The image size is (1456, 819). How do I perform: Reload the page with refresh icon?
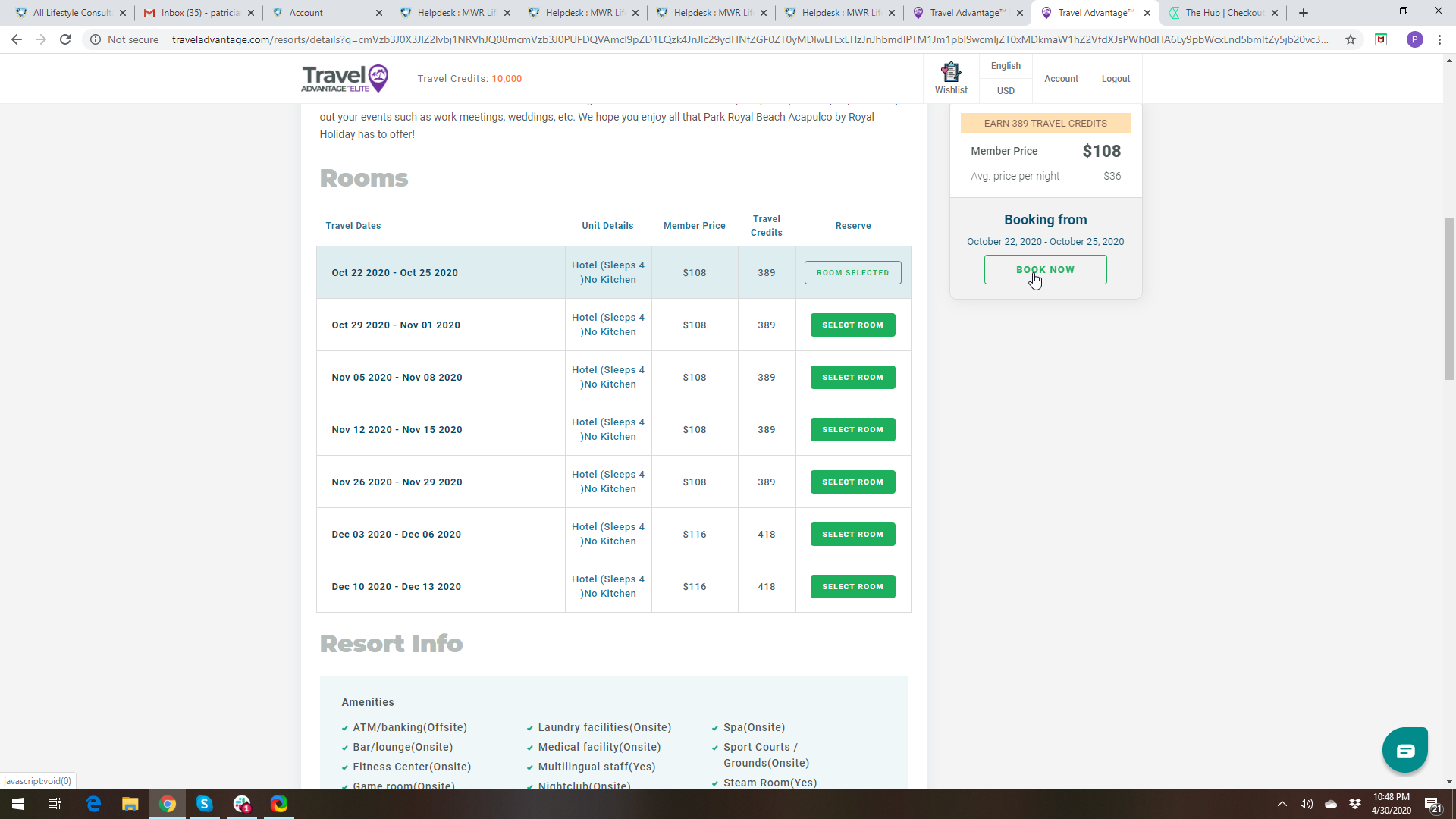(65, 39)
